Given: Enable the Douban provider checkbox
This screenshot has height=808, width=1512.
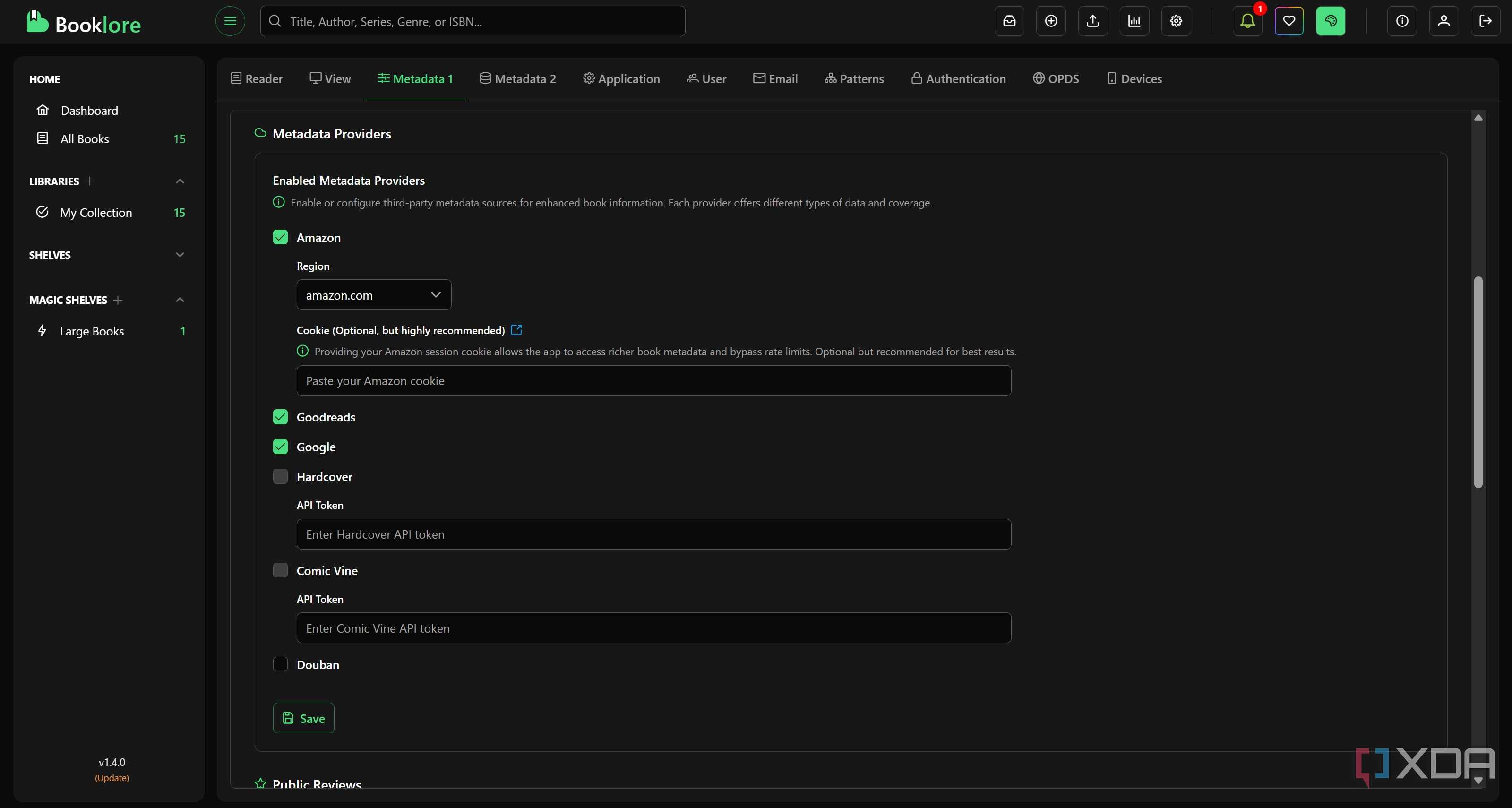Looking at the screenshot, I should (281, 664).
